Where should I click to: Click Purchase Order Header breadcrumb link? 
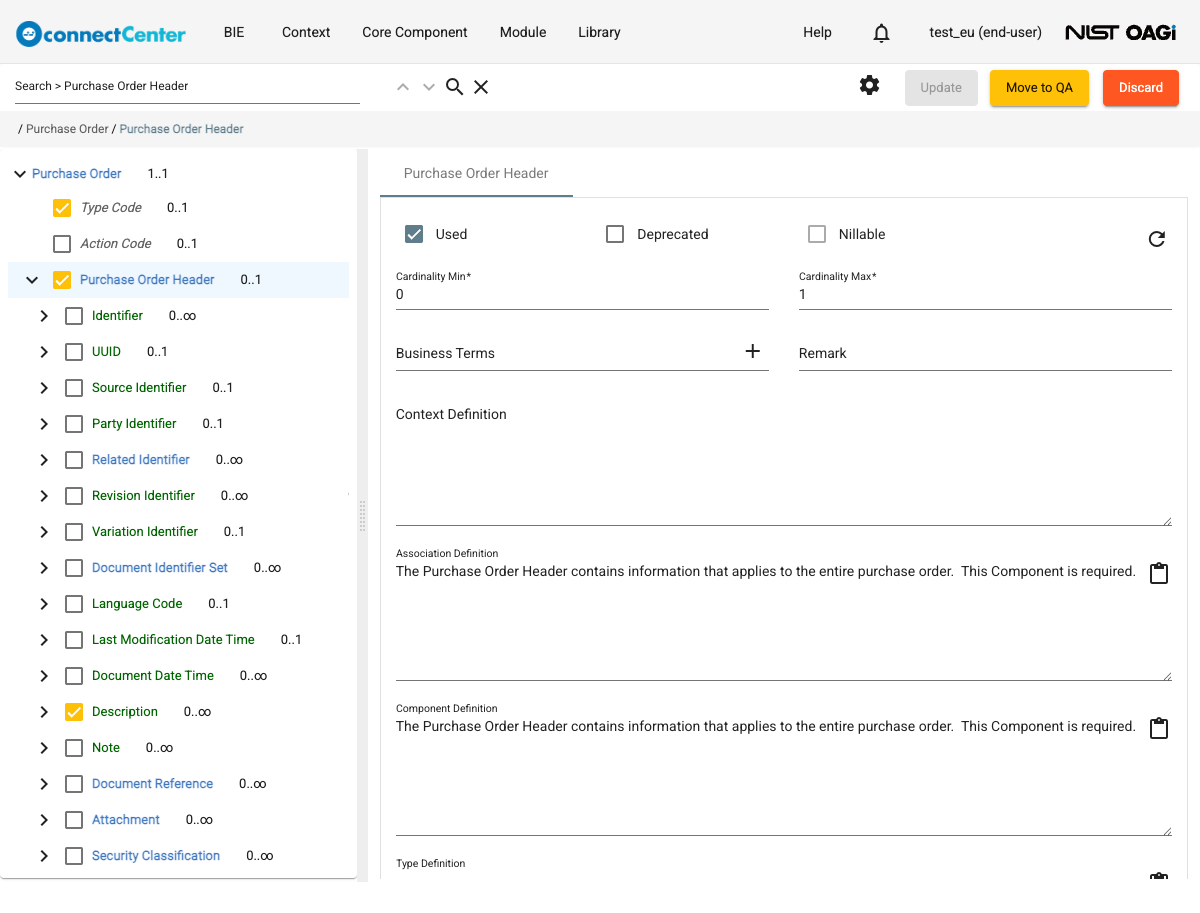point(182,129)
